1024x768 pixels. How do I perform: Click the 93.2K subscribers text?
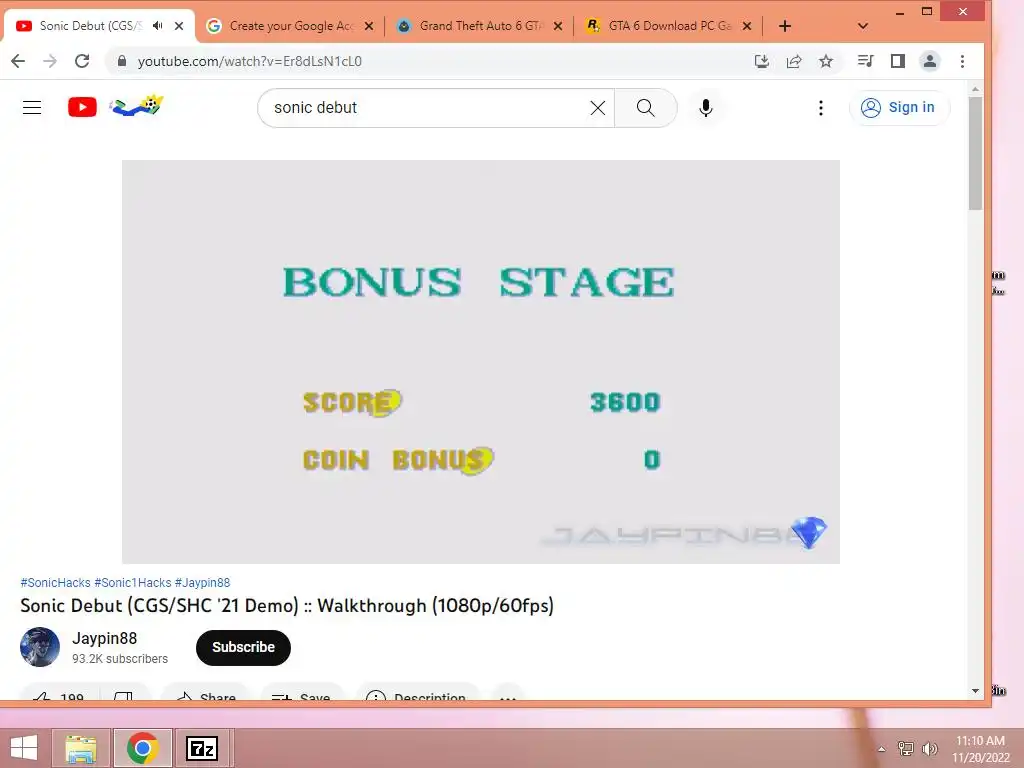tap(120, 659)
